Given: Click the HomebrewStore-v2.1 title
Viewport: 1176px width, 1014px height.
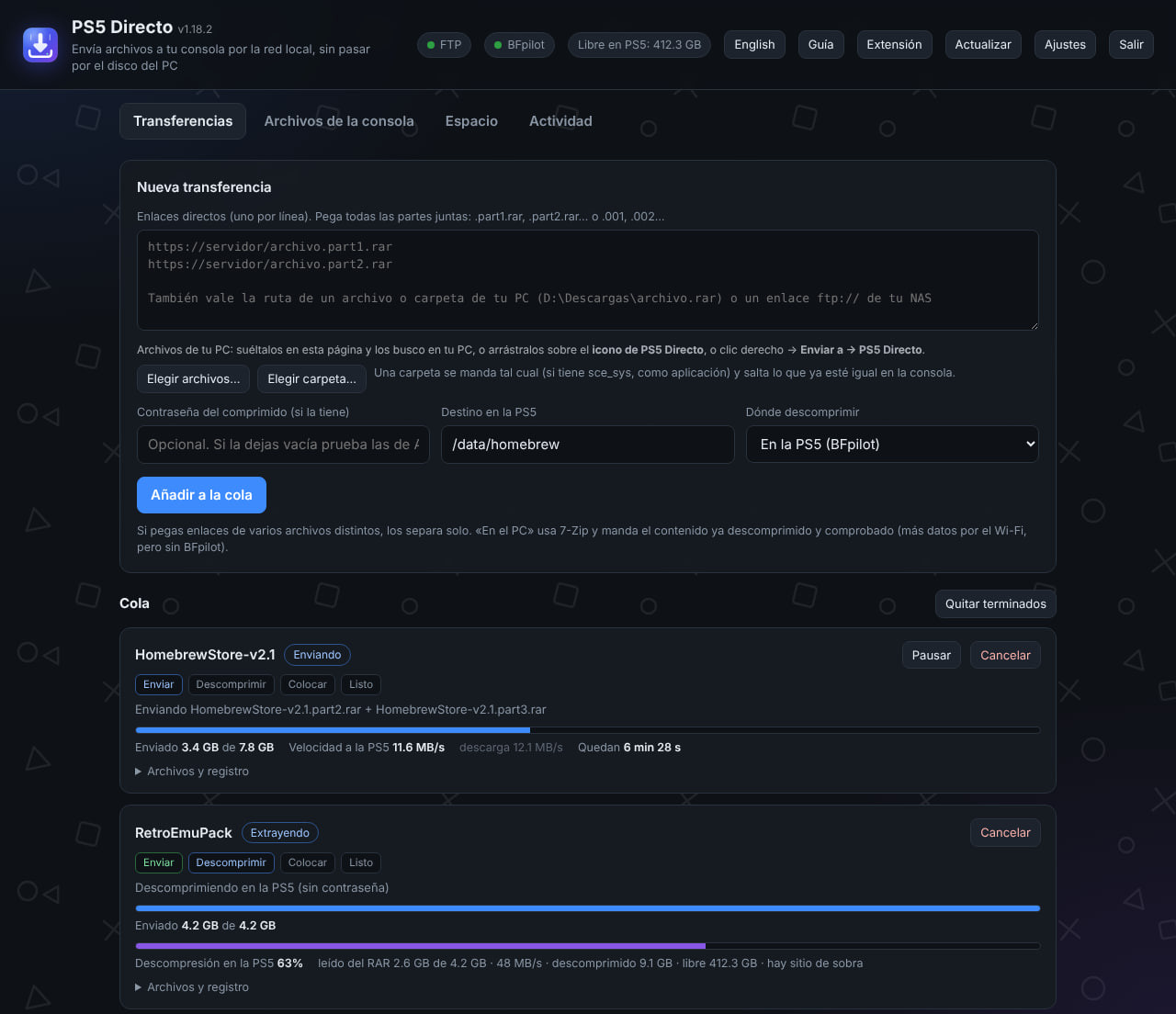Looking at the screenshot, I should (x=205, y=655).
